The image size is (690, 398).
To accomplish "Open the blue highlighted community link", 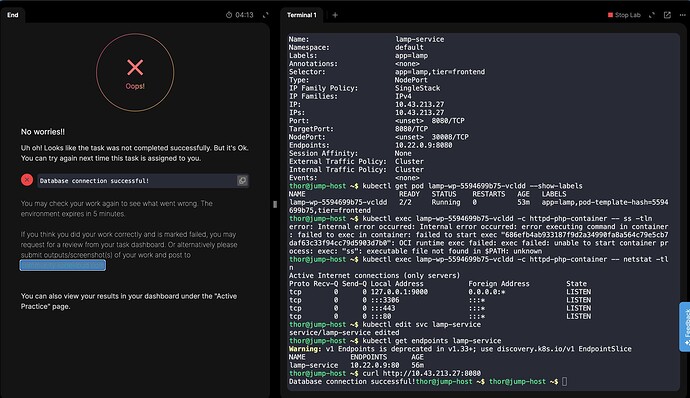I will pos(62,265).
